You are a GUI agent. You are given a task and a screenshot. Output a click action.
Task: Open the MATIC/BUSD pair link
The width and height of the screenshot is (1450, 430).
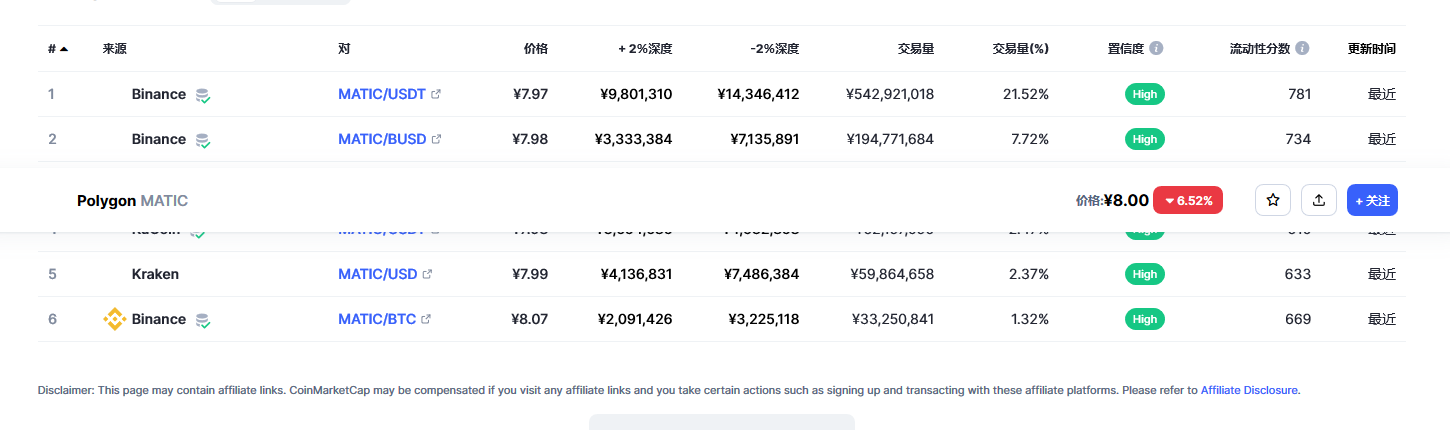pos(382,139)
